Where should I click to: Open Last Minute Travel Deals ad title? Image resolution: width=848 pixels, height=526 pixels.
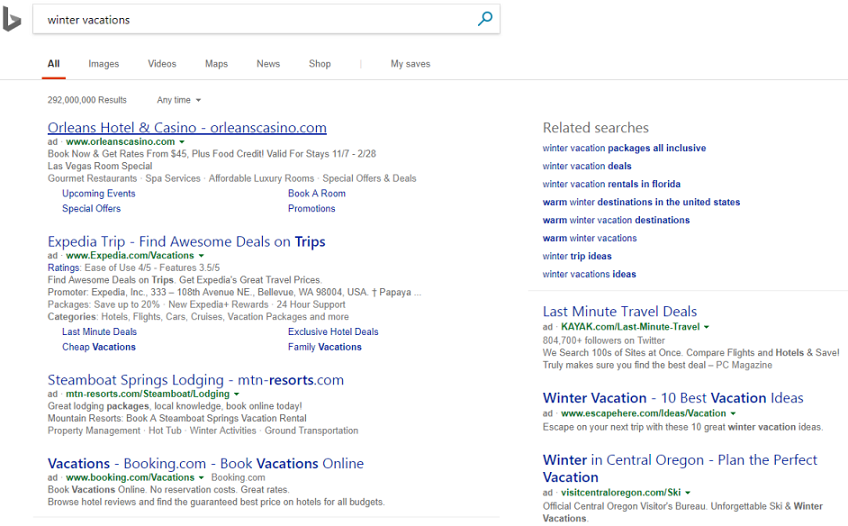(x=620, y=311)
